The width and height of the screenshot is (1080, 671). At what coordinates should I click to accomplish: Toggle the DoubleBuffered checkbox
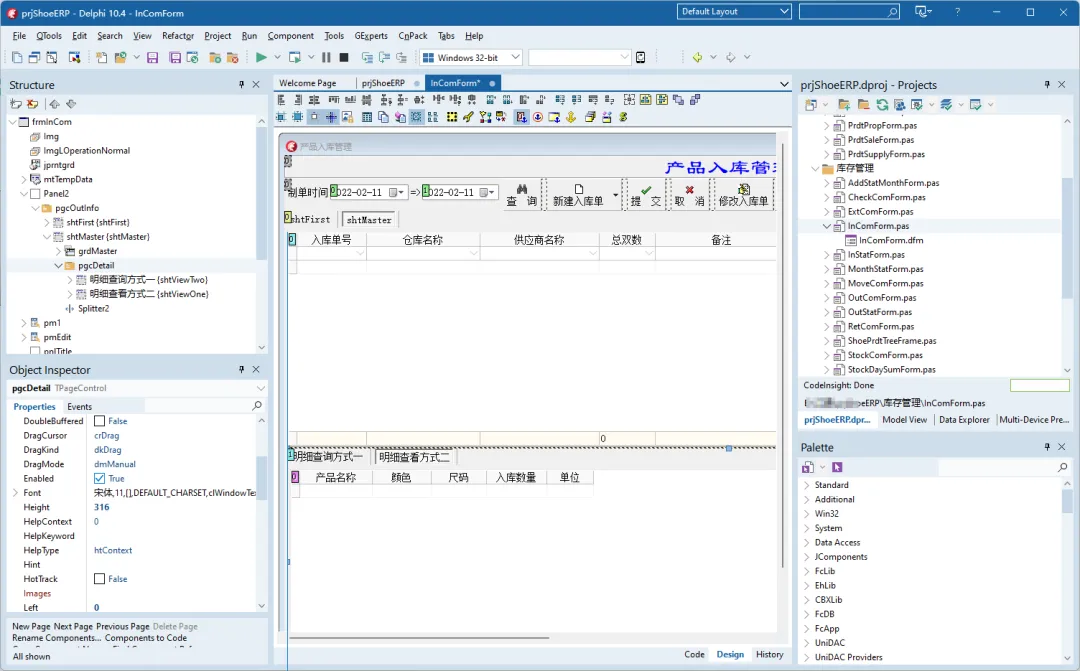tap(99, 421)
